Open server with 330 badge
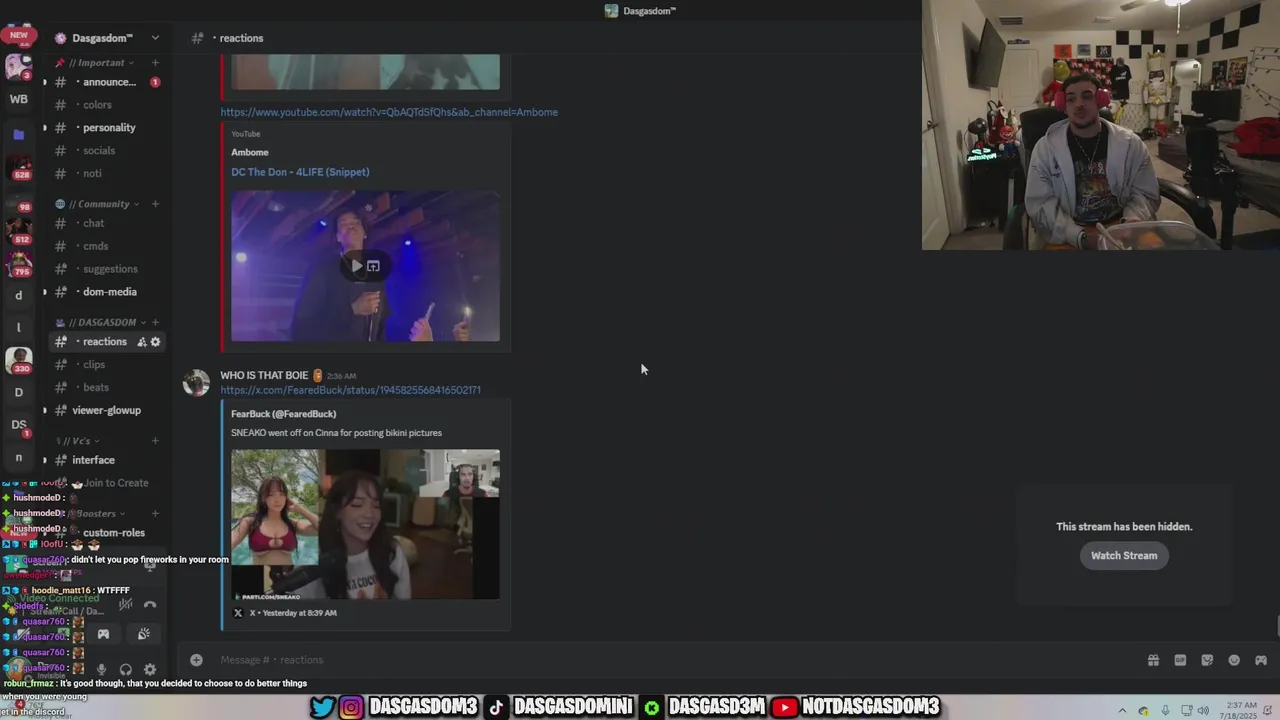Viewport: 1280px width, 720px height. click(x=18, y=359)
